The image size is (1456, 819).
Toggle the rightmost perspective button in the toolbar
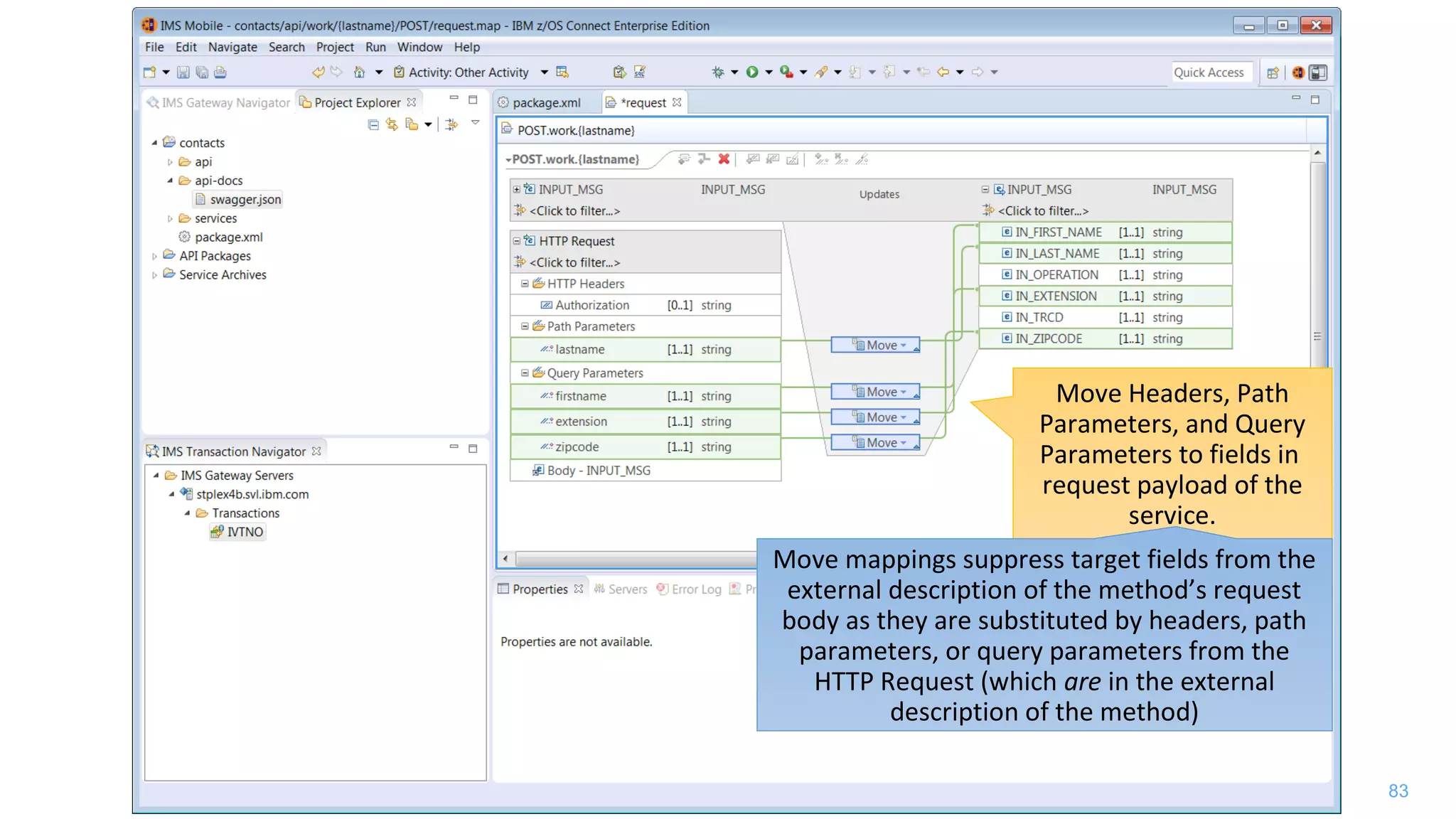pos(1318,73)
